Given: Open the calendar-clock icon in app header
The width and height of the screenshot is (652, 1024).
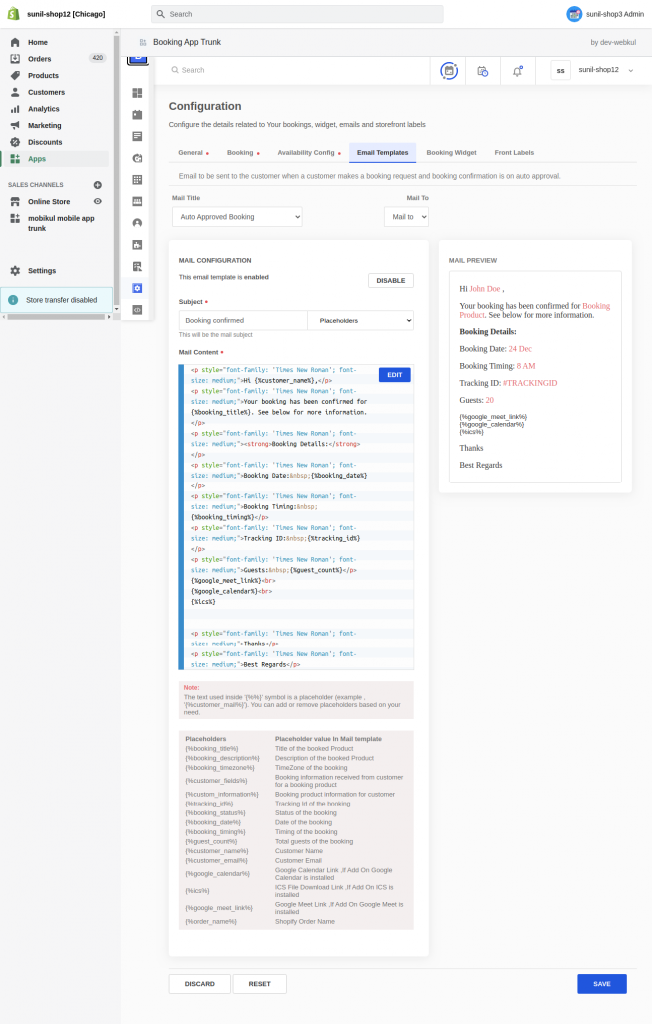Looking at the screenshot, I should (x=483, y=71).
